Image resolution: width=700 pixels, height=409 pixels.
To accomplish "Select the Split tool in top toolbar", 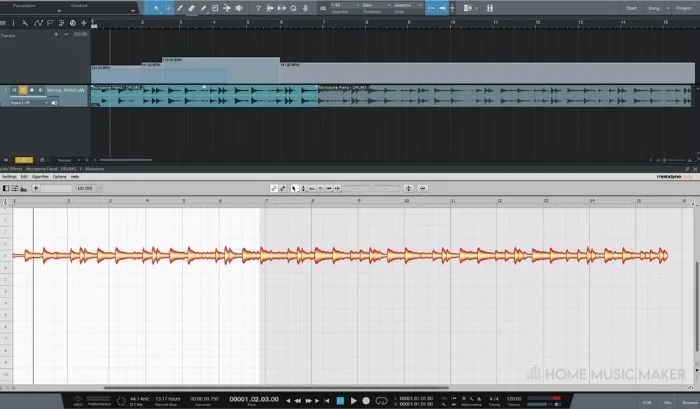I will pos(179,8).
